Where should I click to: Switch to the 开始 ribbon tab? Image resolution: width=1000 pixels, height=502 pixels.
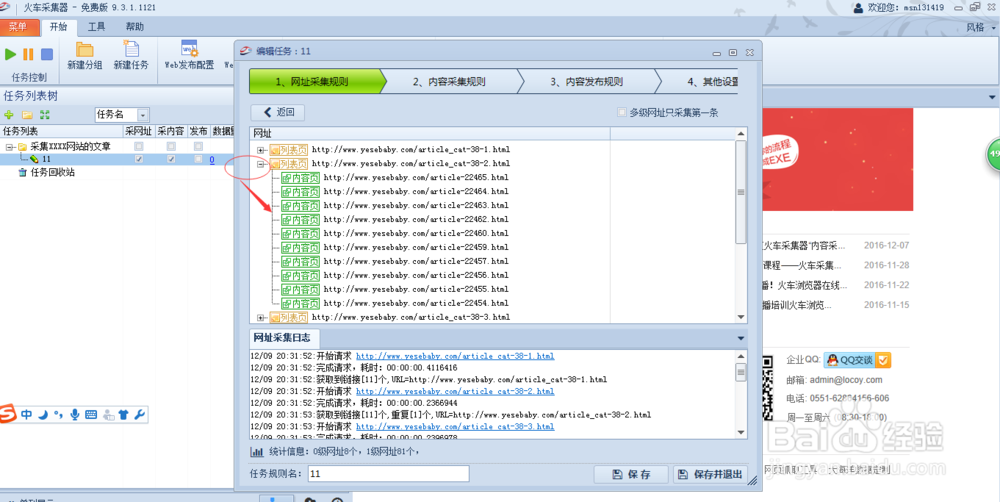pos(59,27)
